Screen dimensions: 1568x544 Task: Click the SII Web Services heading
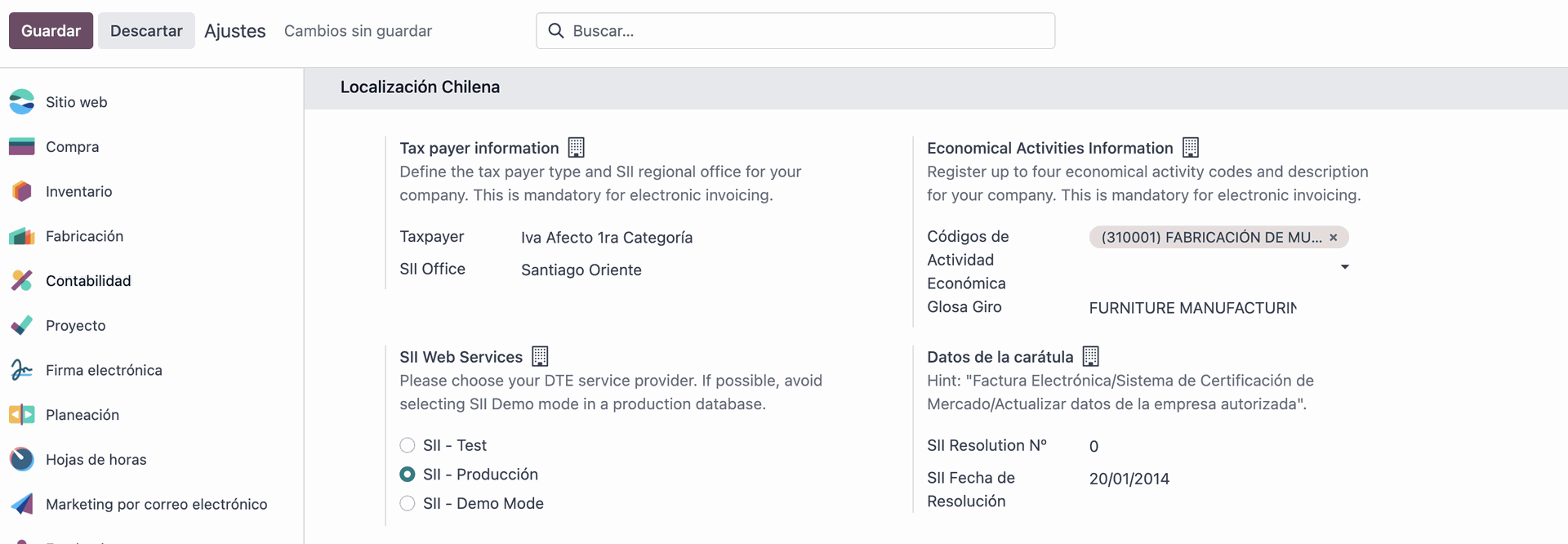(x=461, y=357)
